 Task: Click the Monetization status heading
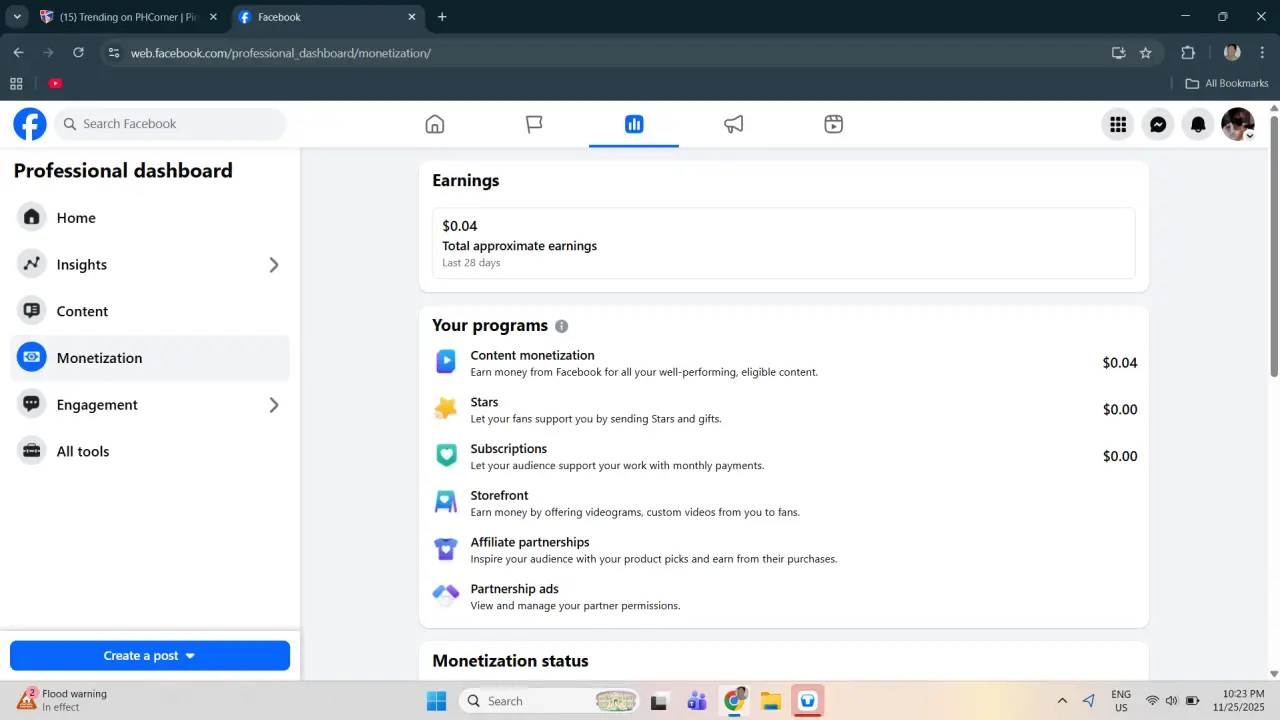510,661
